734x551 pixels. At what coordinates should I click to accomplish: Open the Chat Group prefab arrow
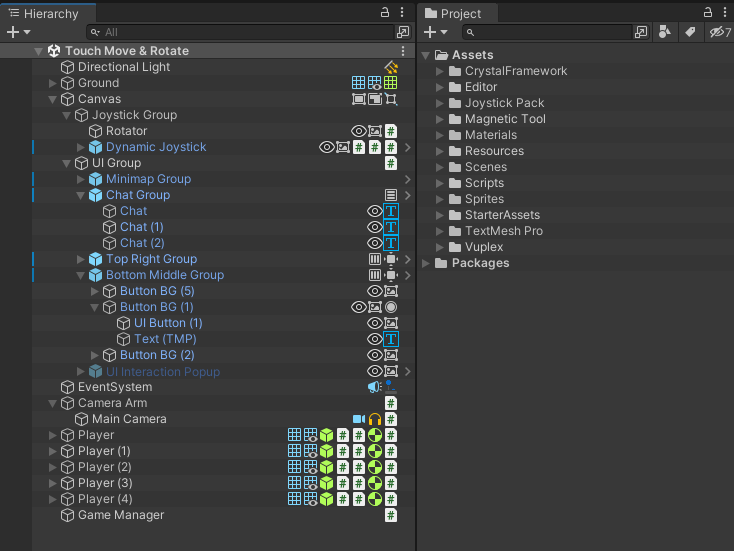click(x=408, y=195)
